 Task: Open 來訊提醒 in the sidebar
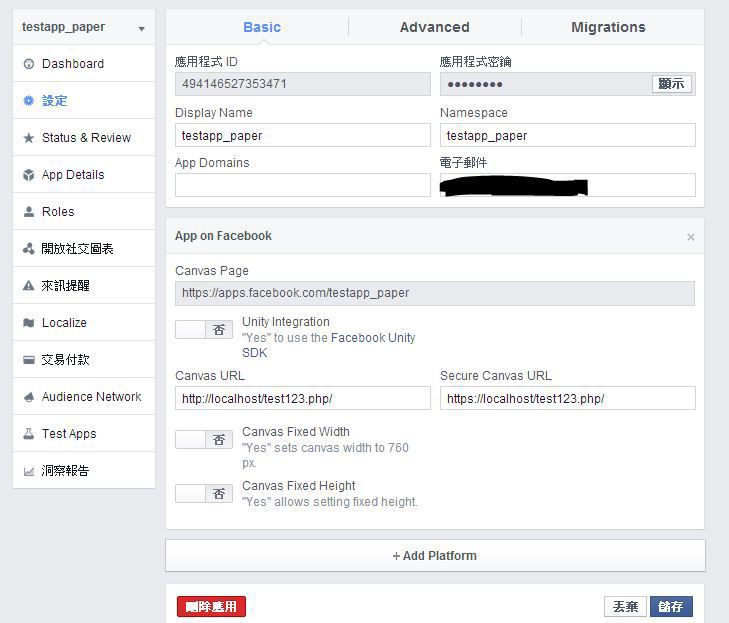[84, 285]
